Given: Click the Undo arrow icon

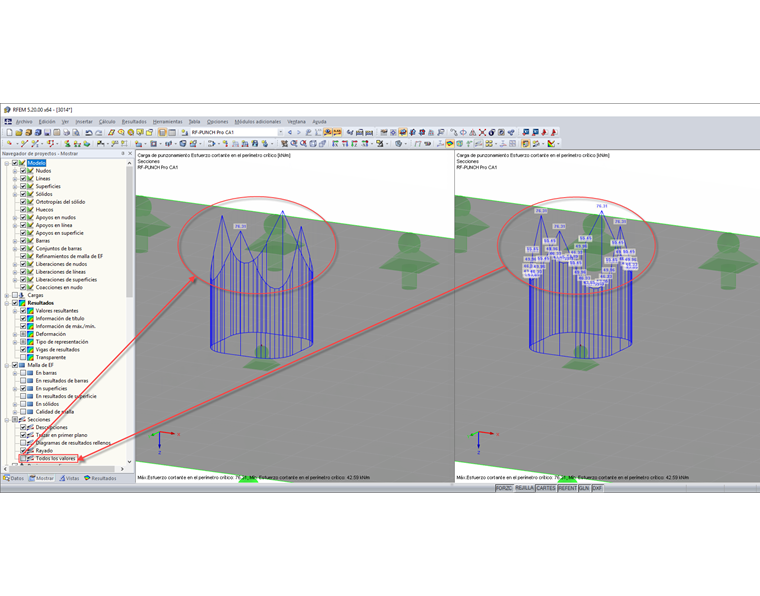Looking at the screenshot, I should pyautogui.click(x=89, y=132).
